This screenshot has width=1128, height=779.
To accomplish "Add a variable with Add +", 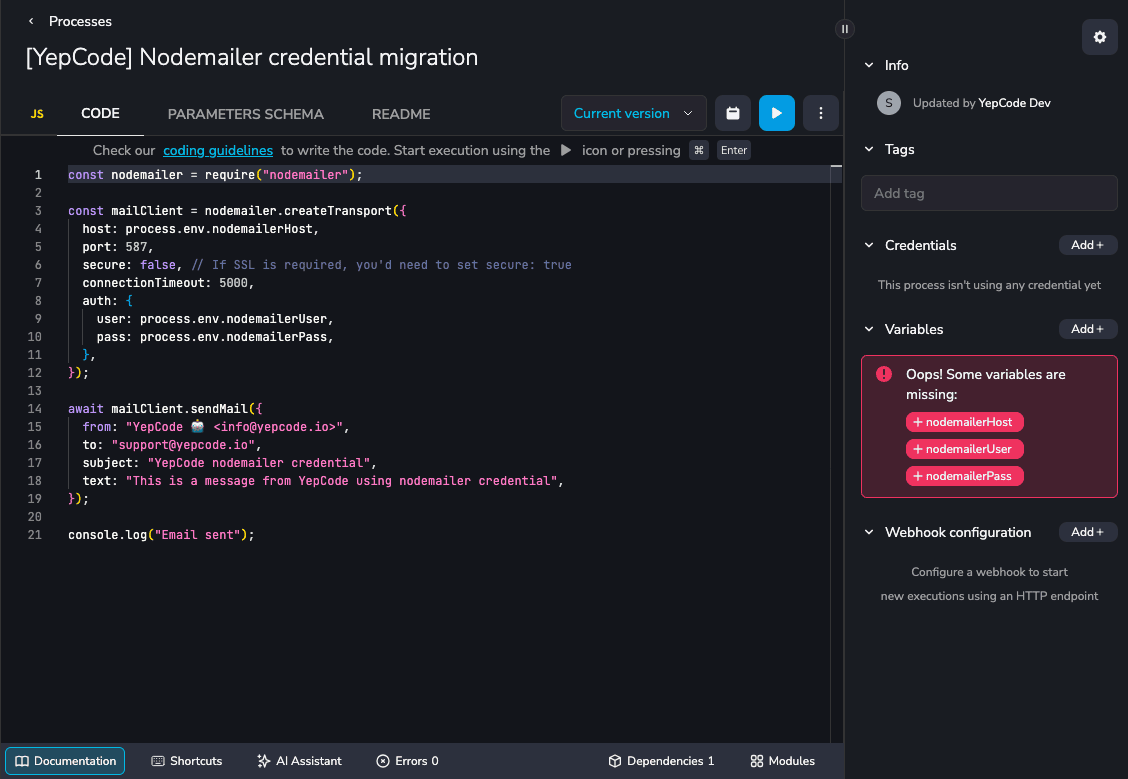I will click(1088, 329).
